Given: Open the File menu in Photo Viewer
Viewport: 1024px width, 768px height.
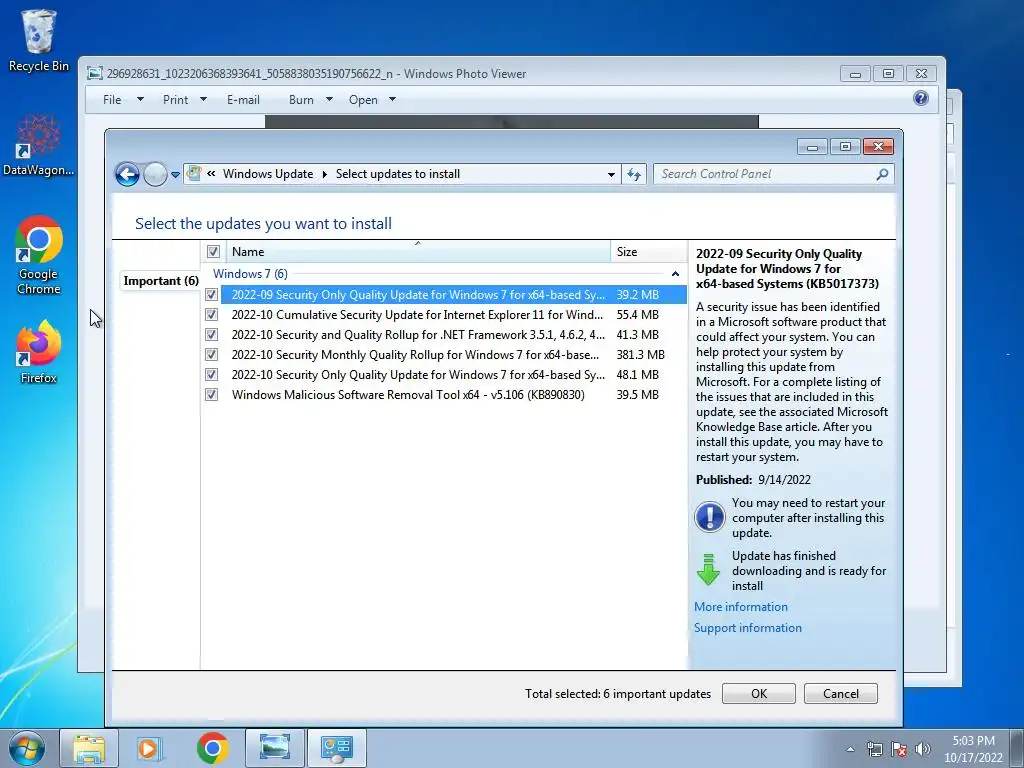Looking at the screenshot, I should pos(112,99).
